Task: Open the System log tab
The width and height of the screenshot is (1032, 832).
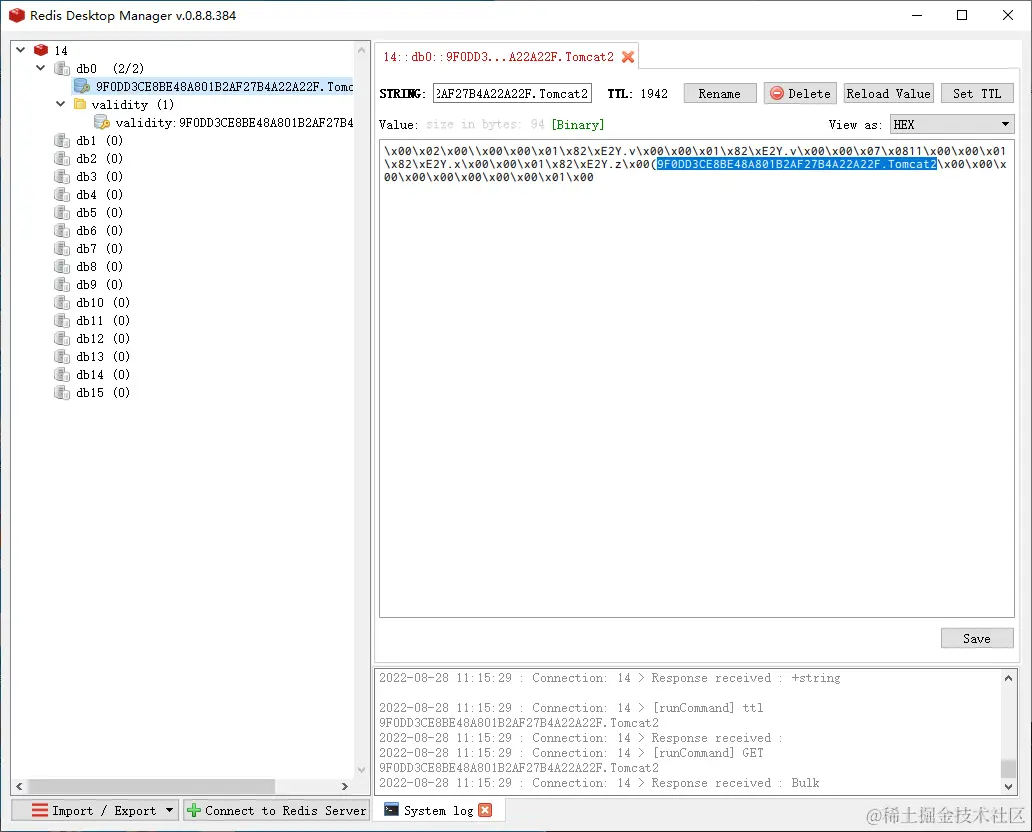Action: tap(438, 810)
